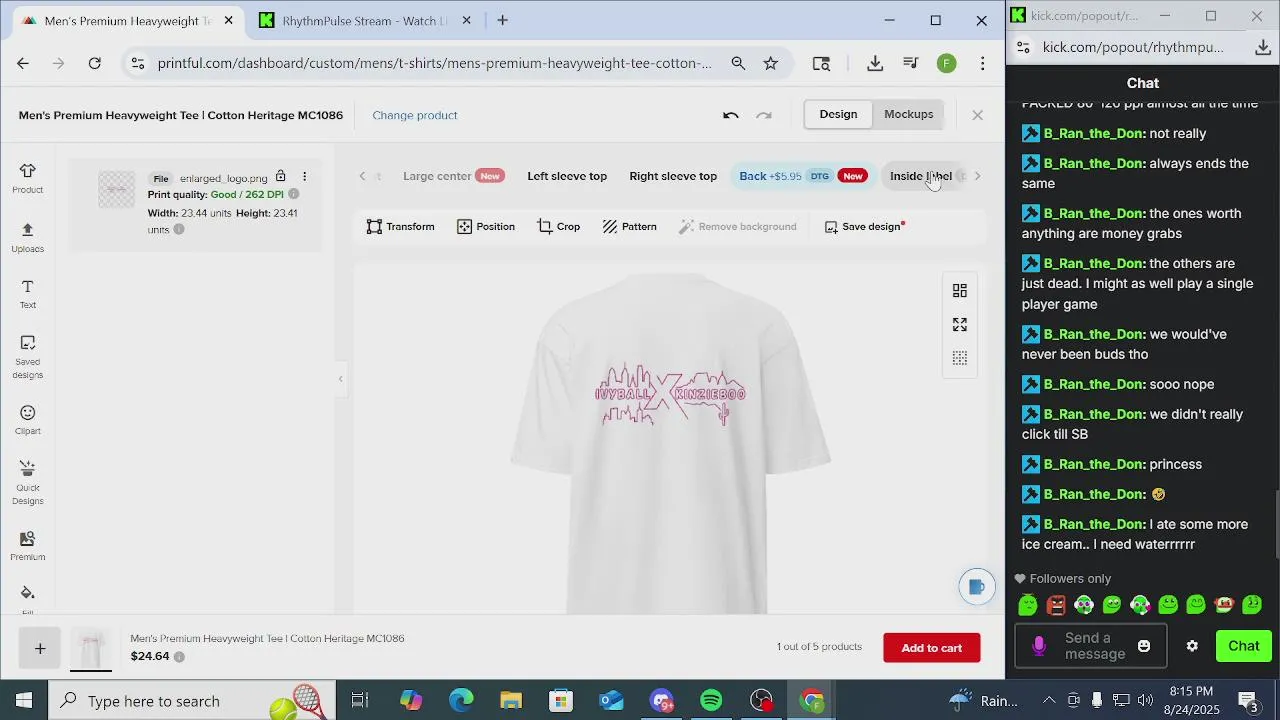This screenshot has width=1280, height=720.
Task: Expand canvas to fullscreen view
Action: (x=960, y=325)
